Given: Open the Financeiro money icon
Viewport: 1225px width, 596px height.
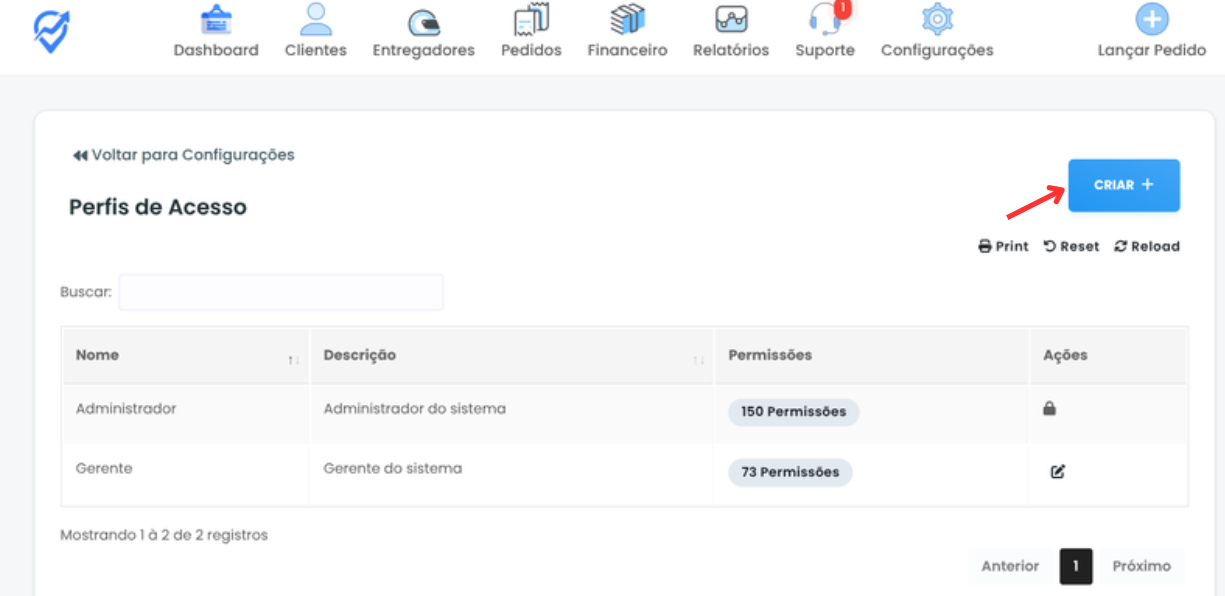Looking at the screenshot, I should [x=627, y=20].
